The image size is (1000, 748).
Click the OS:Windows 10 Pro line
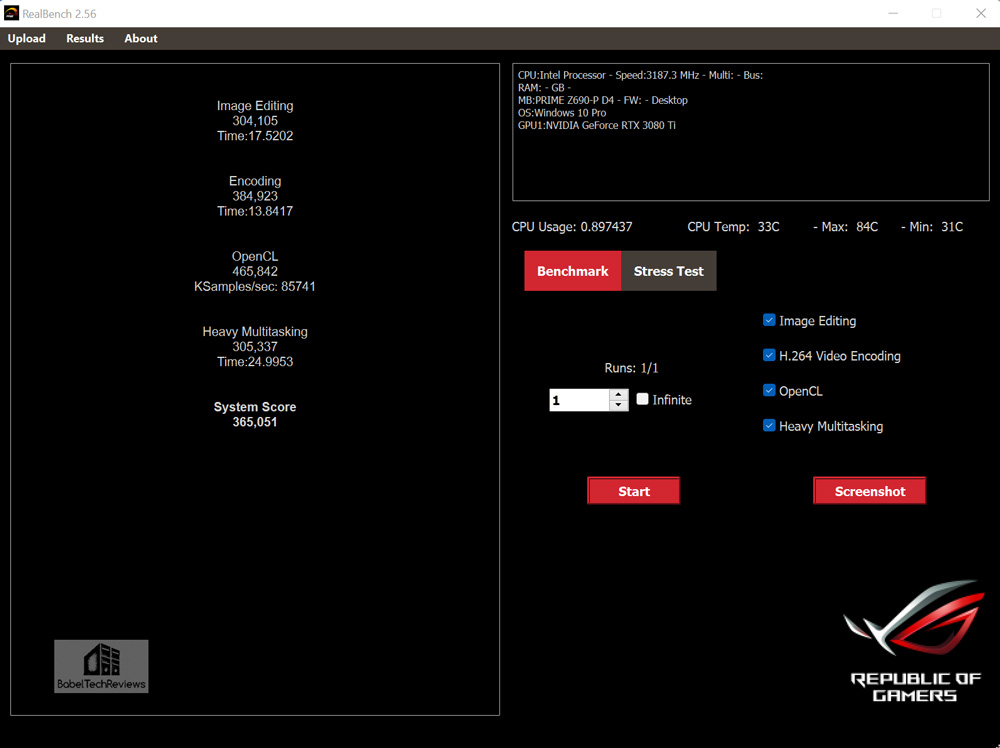click(x=562, y=113)
